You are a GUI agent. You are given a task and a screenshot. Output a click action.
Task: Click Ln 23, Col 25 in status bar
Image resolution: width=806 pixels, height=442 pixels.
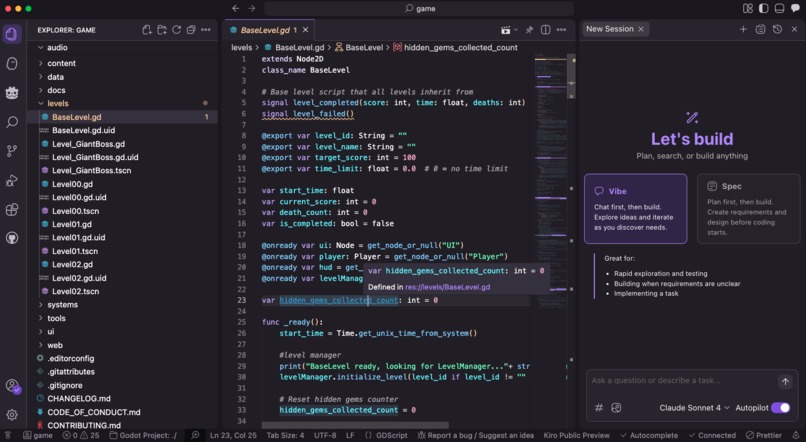click(233, 435)
